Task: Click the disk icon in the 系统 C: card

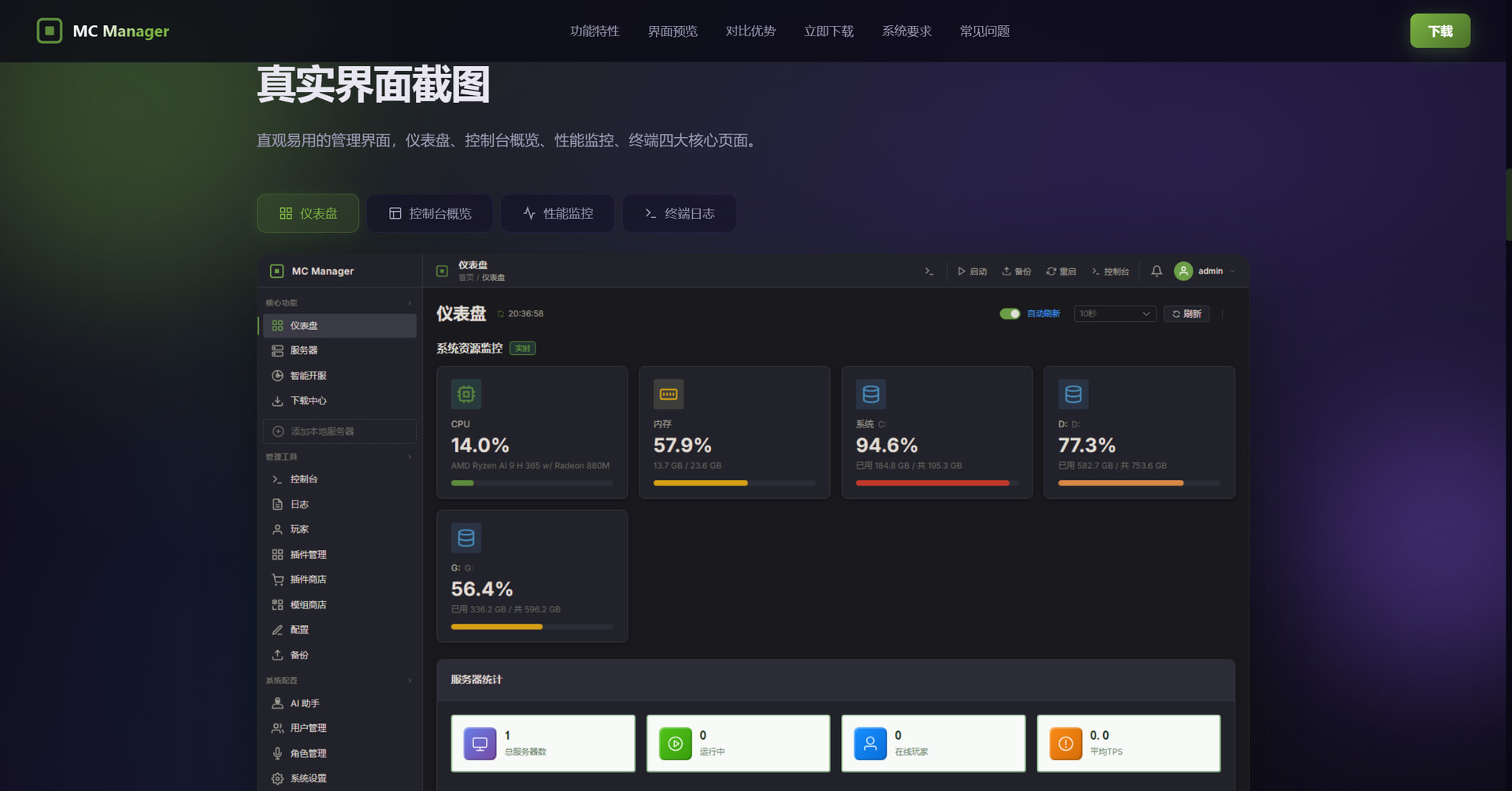Action: click(x=871, y=394)
